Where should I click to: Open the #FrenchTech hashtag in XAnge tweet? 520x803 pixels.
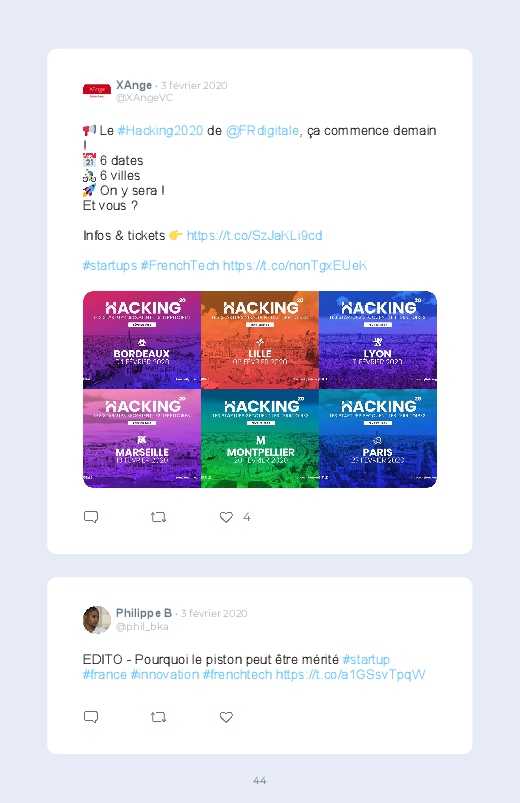[180, 265]
